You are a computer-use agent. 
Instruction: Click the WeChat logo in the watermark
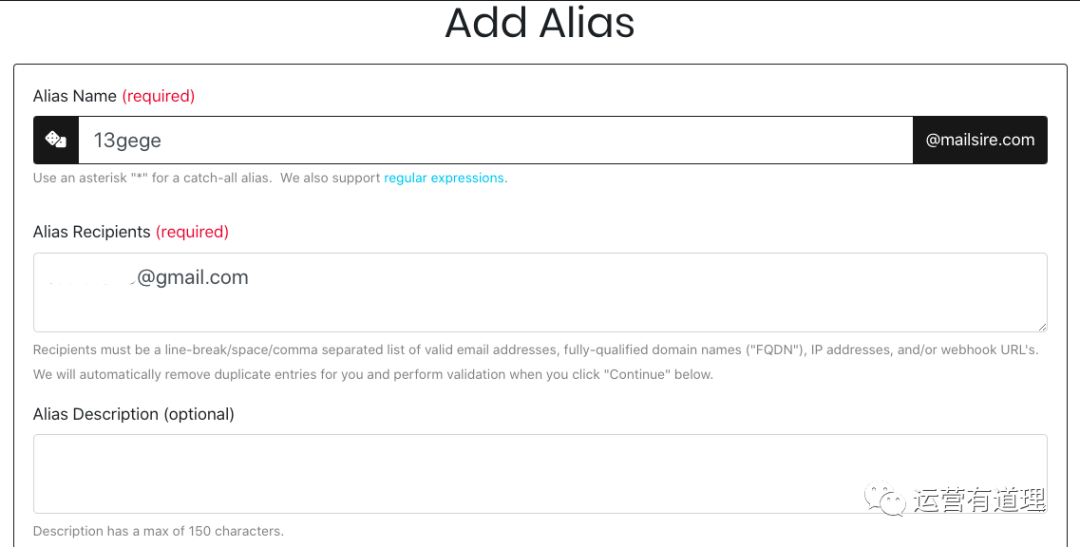885,499
